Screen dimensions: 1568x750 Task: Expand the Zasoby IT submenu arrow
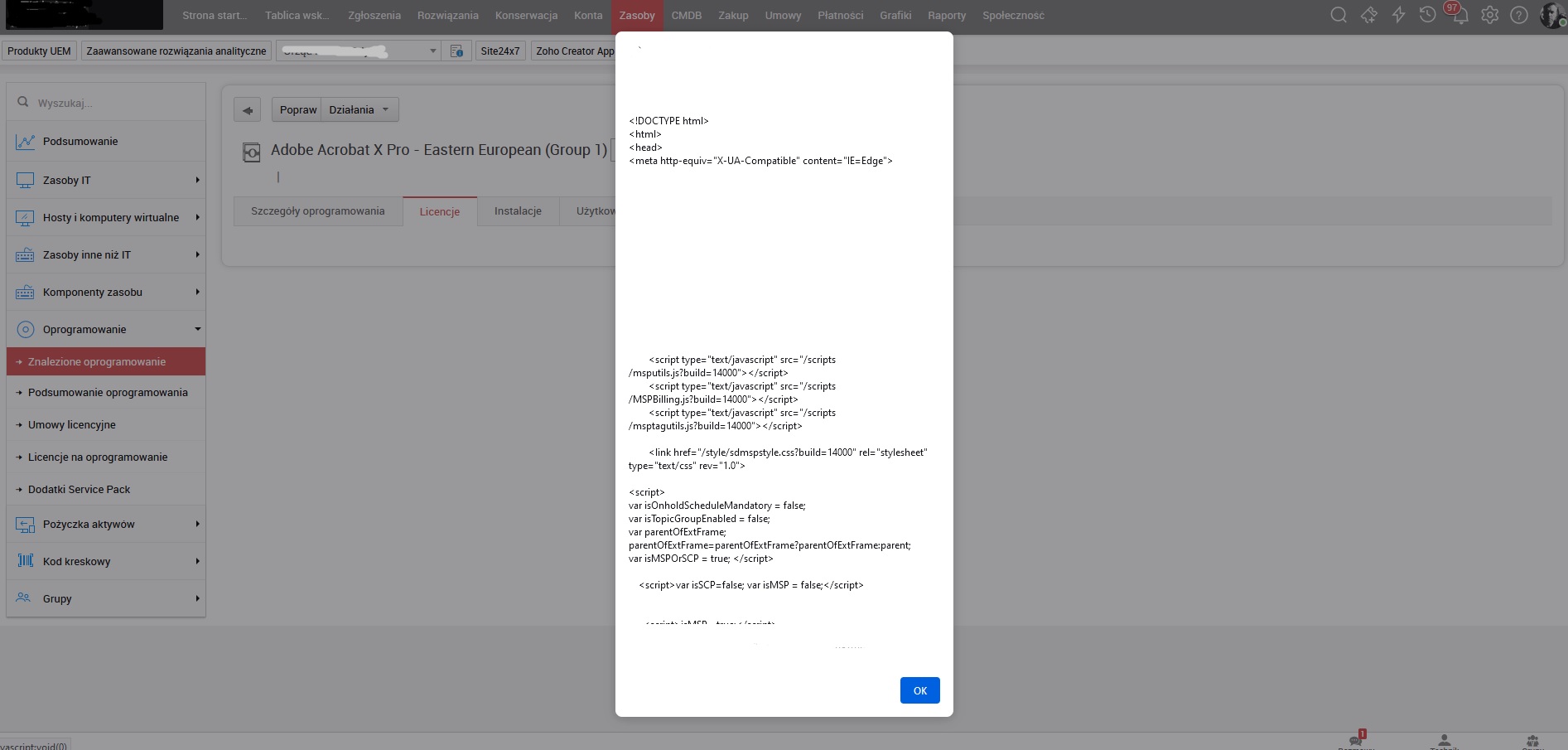[197, 180]
